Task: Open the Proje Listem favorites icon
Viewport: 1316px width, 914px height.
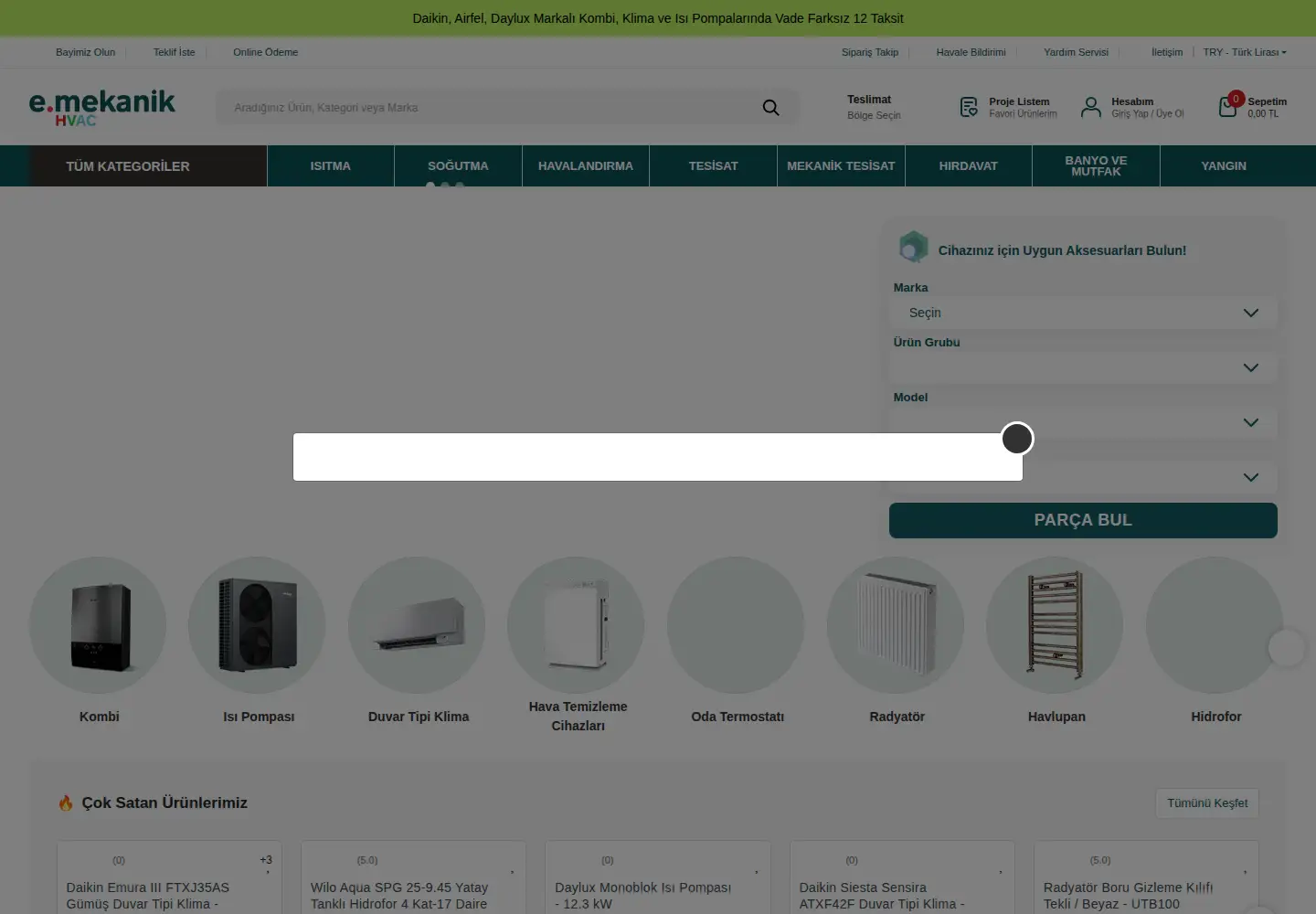Action: point(969,108)
